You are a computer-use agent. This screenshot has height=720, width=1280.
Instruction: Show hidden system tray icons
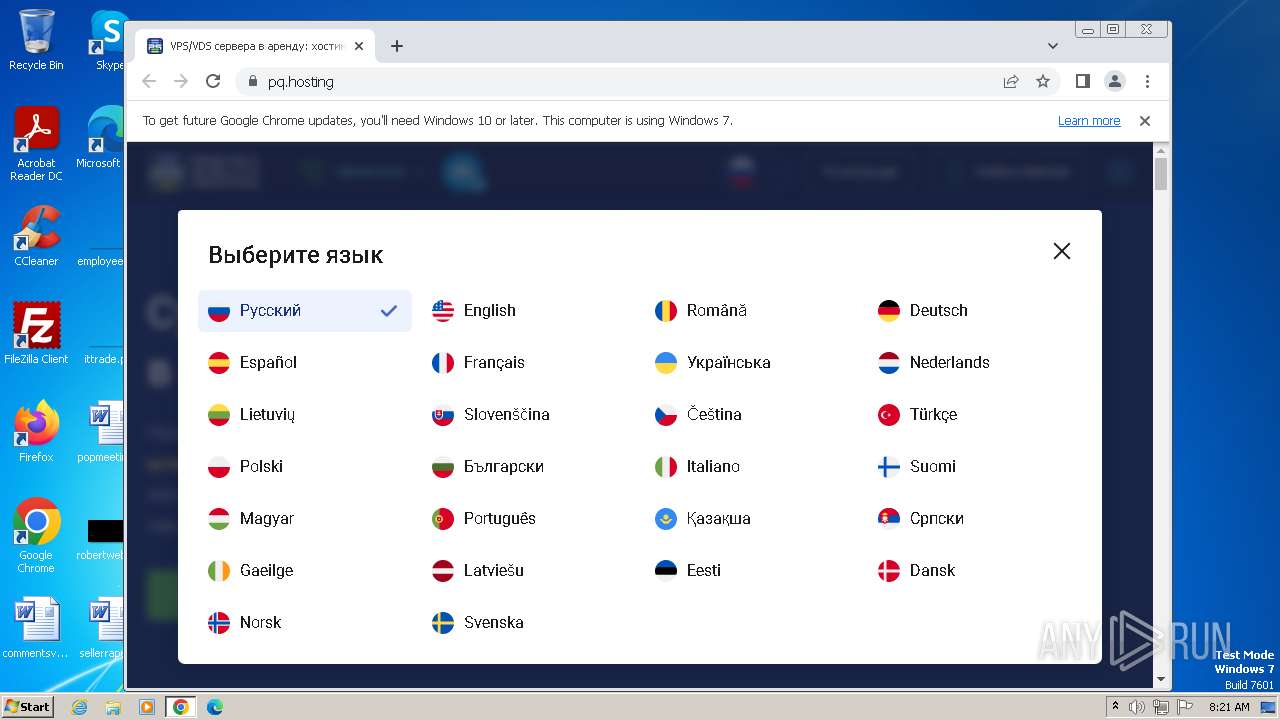(x=1115, y=707)
